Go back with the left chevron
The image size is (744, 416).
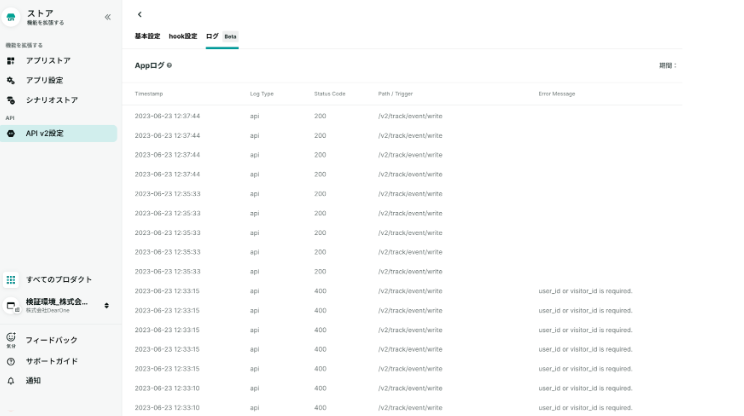[x=140, y=14]
